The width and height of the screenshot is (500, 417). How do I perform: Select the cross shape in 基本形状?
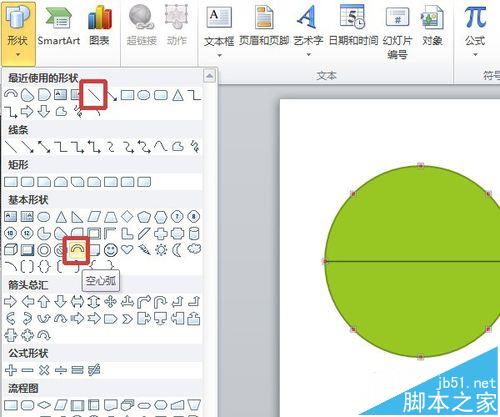pos(161,234)
